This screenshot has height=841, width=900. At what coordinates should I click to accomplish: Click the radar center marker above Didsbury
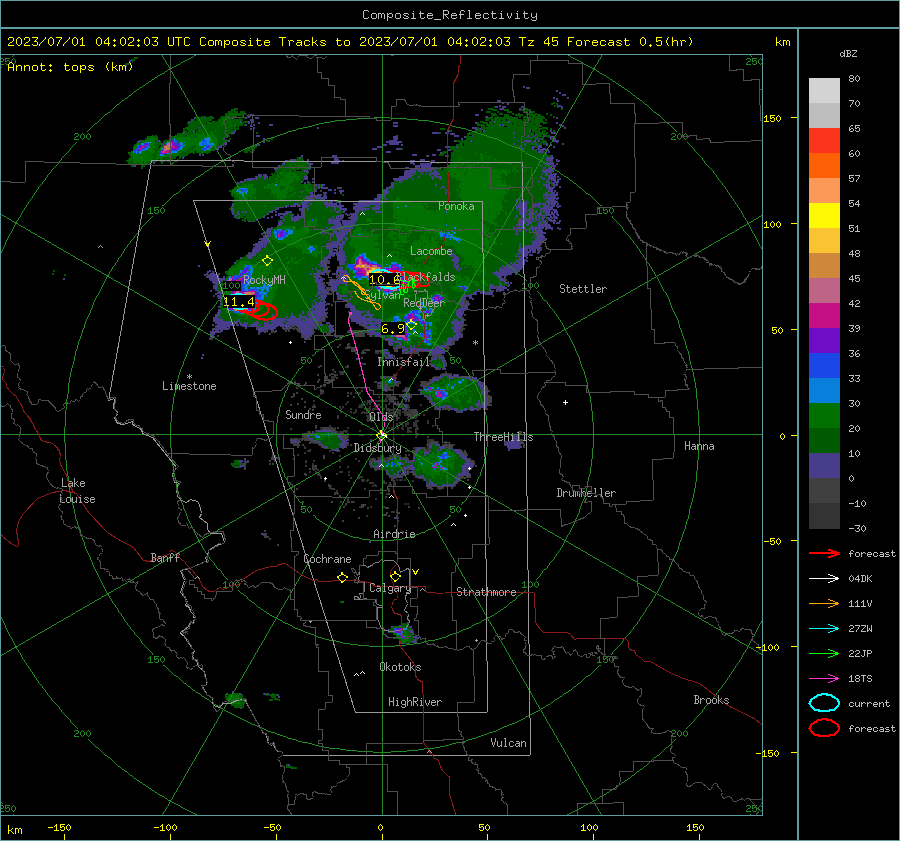click(x=382, y=435)
